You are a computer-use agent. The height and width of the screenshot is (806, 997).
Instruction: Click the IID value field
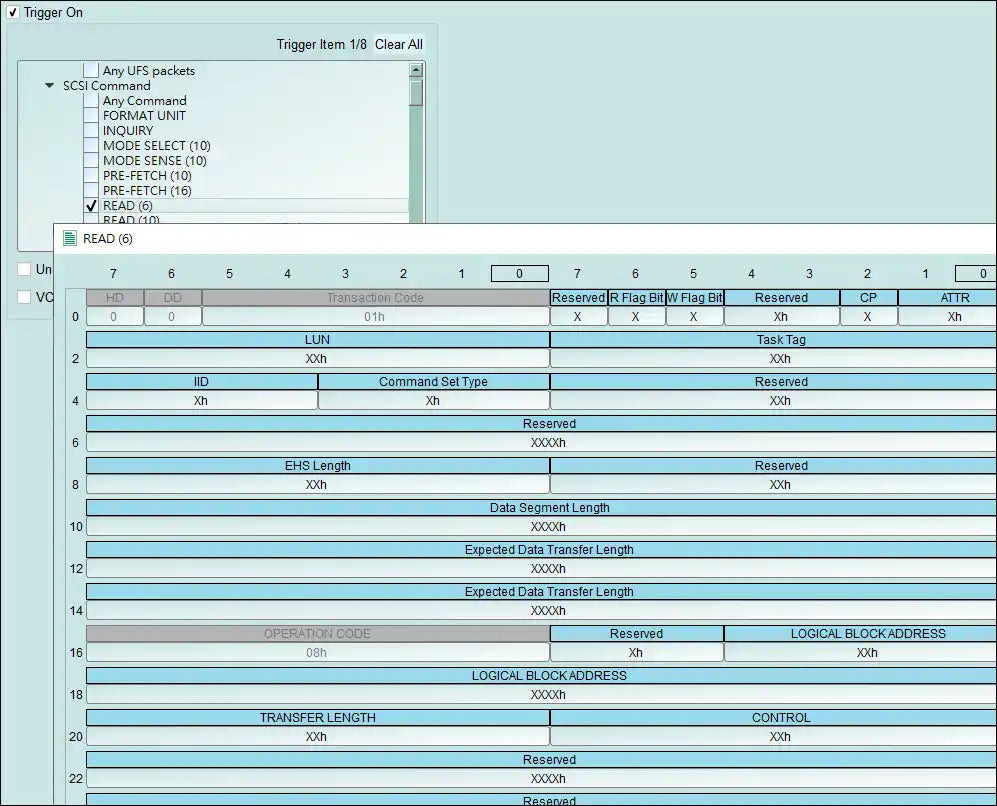(202, 400)
